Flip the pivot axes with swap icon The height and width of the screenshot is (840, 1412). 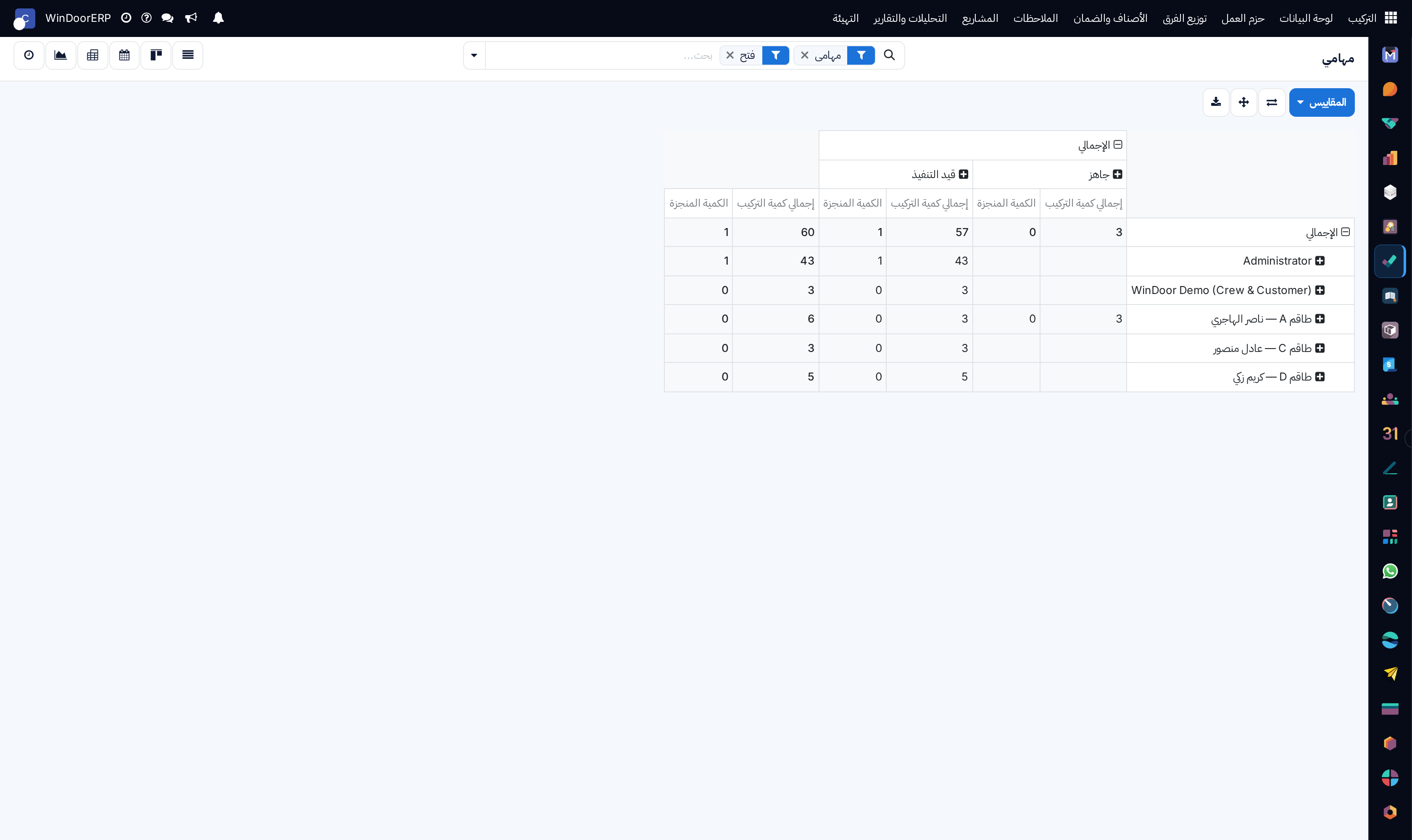point(1272,102)
